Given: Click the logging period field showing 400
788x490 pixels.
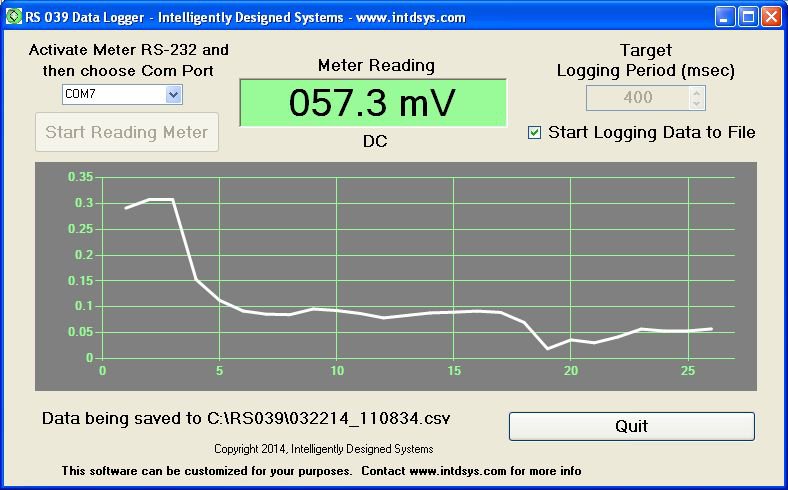Looking at the screenshot, I should pos(638,97).
